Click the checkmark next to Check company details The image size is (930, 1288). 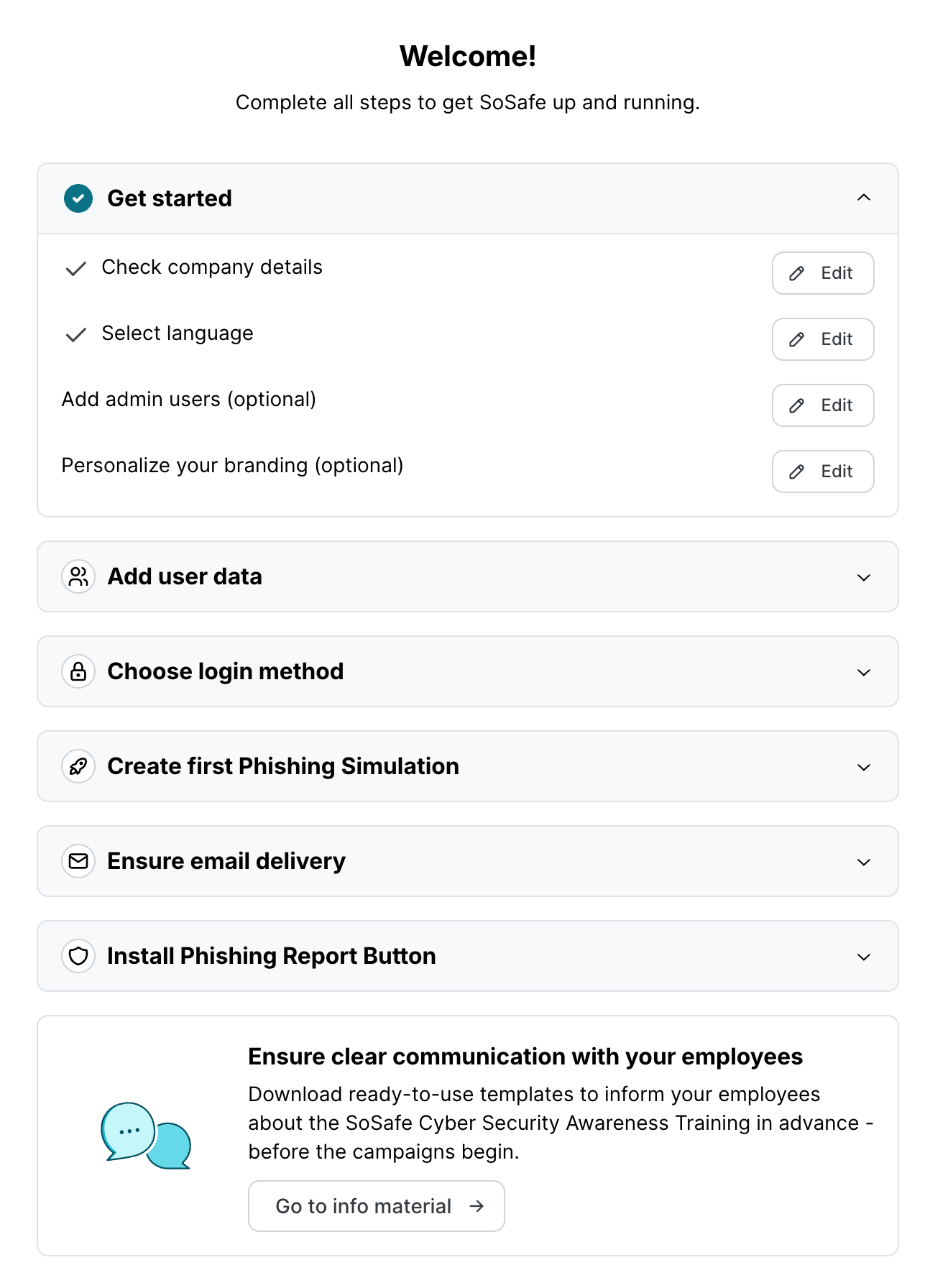76,269
